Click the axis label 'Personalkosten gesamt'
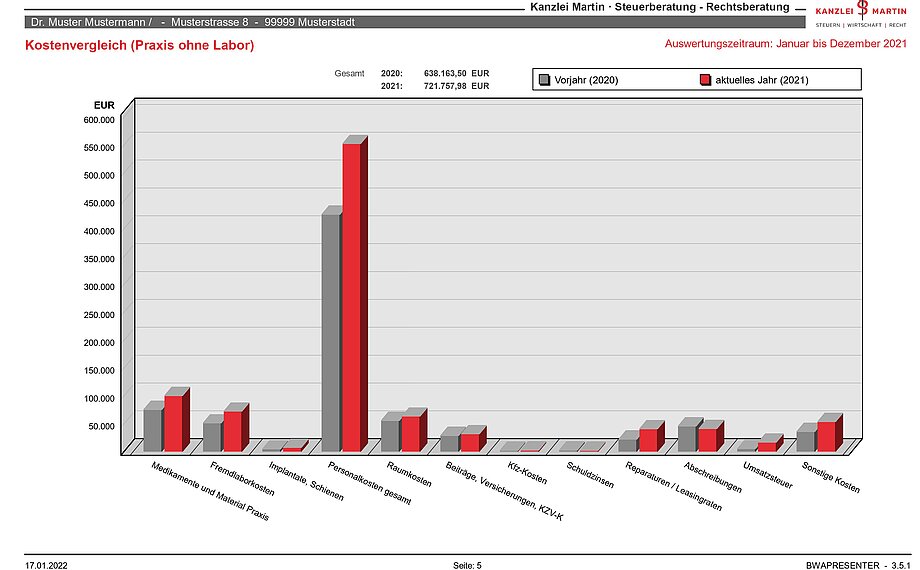920x570 pixels. (x=370, y=483)
